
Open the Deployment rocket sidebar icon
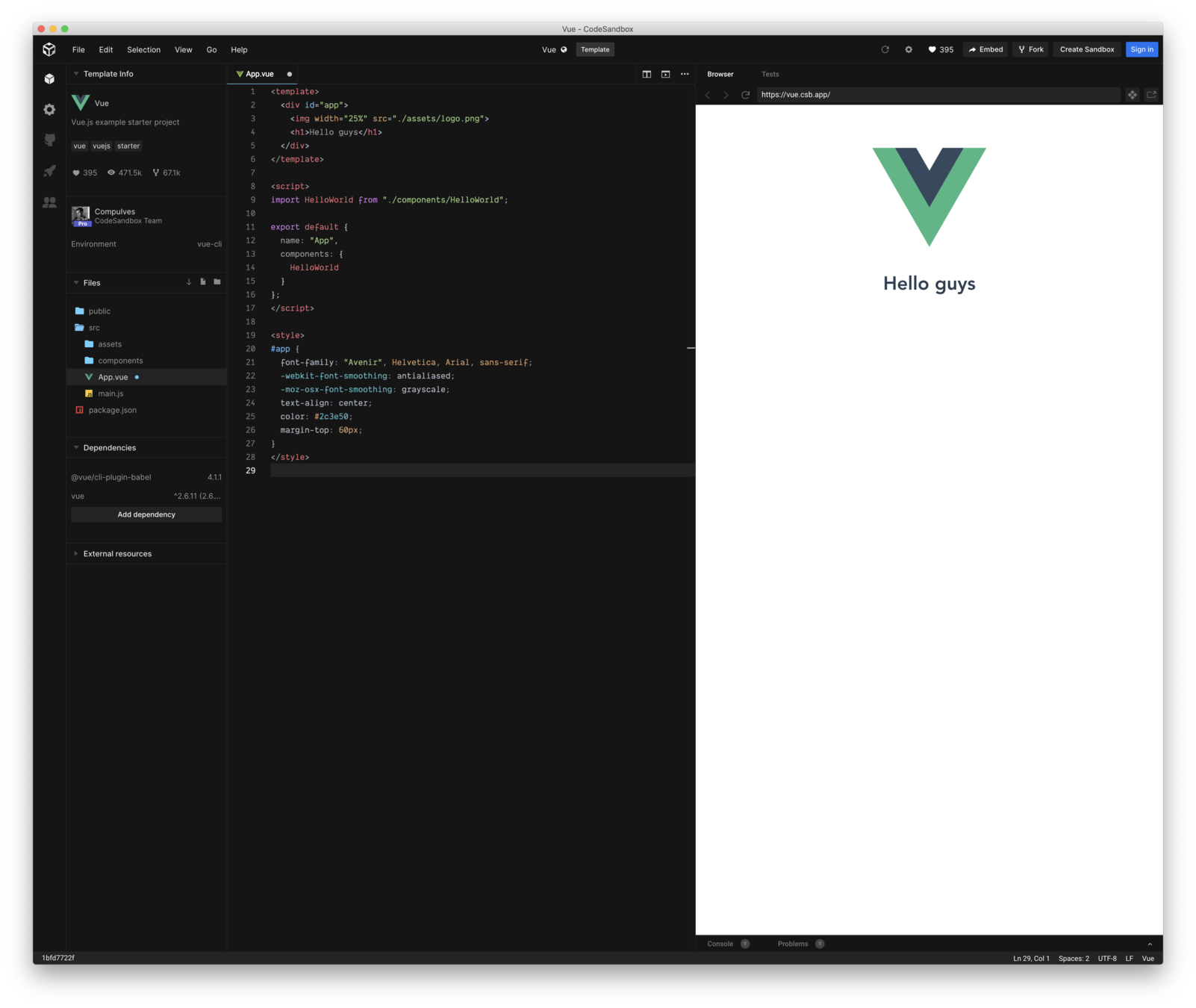pyautogui.click(x=49, y=171)
